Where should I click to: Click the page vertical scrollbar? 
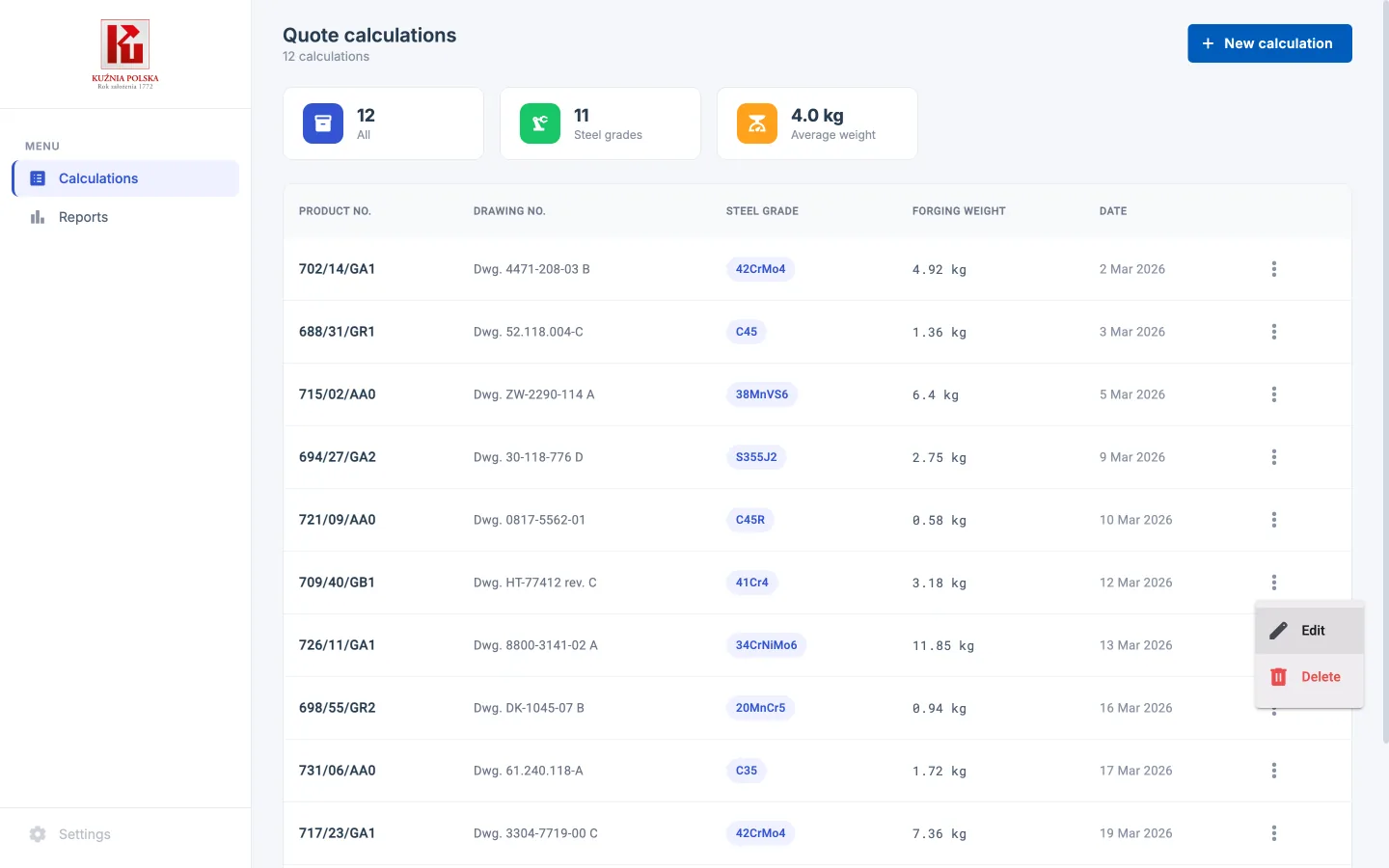[x=1386, y=371]
